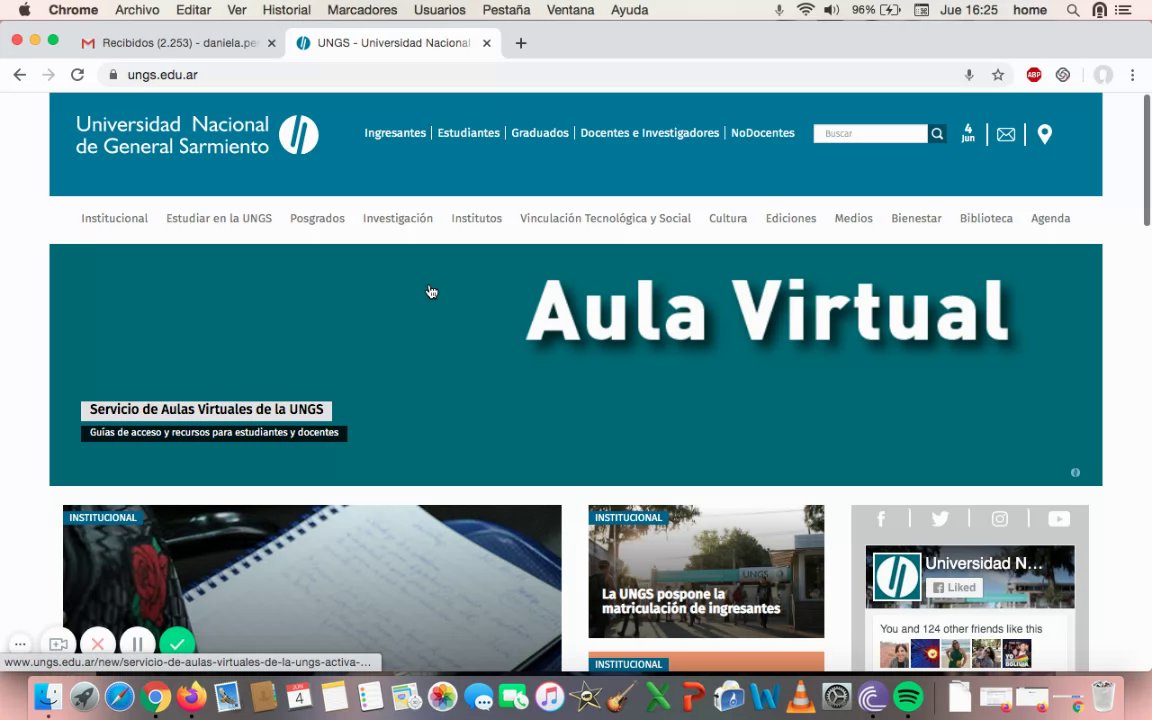Viewport: 1152px width, 720px height.
Task: Open the Ventana menu
Action: click(x=570, y=10)
